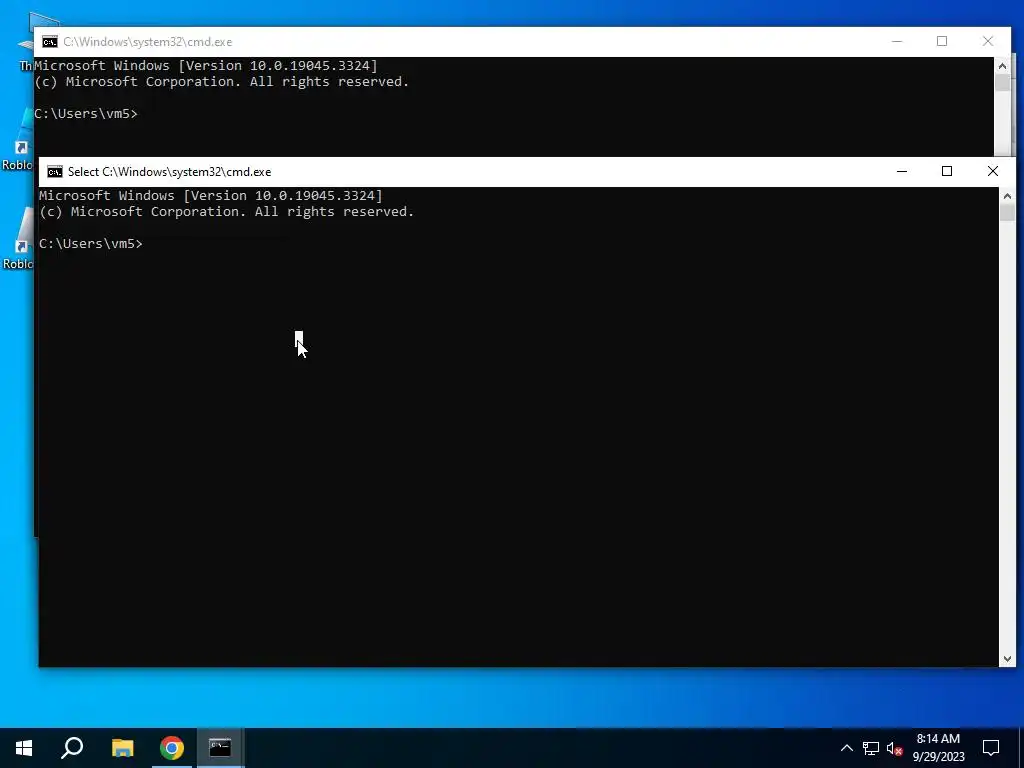Viewport: 1024px width, 768px height.
Task: Click '(c) Microsoft Corporation' line in front window
Action: [x=227, y=212]
